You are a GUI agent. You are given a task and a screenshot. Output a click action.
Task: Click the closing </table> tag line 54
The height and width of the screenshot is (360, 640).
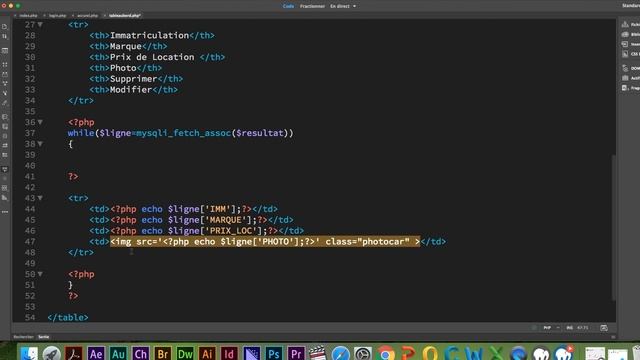[68, 318]
